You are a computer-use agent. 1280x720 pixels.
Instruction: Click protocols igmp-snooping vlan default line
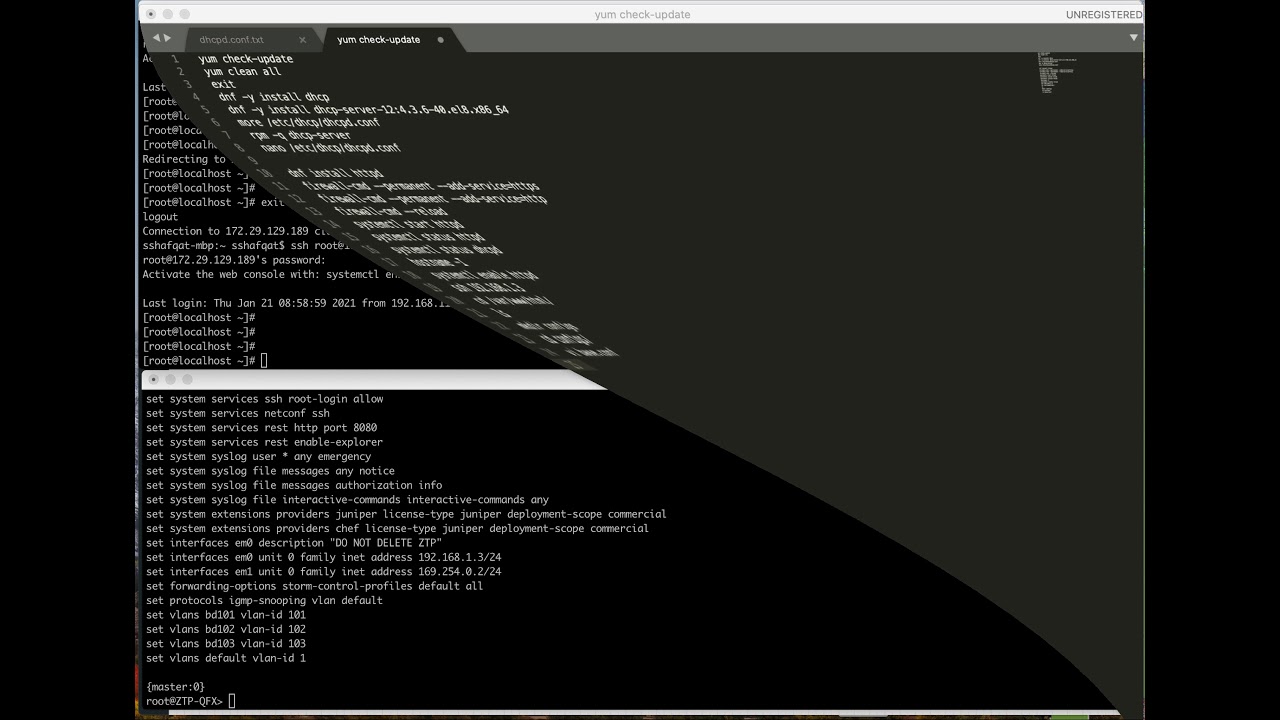pos(264,601)
